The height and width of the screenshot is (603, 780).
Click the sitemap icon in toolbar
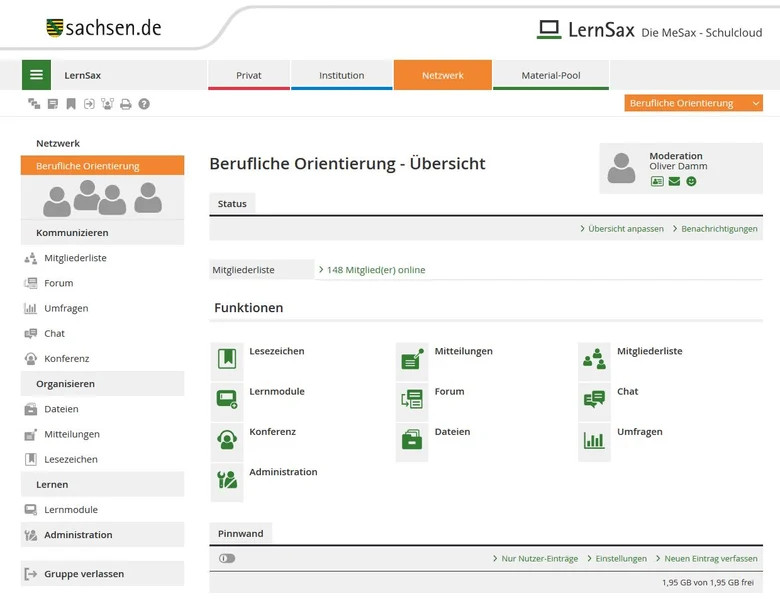pyautogui.click(x=34, y=103)
